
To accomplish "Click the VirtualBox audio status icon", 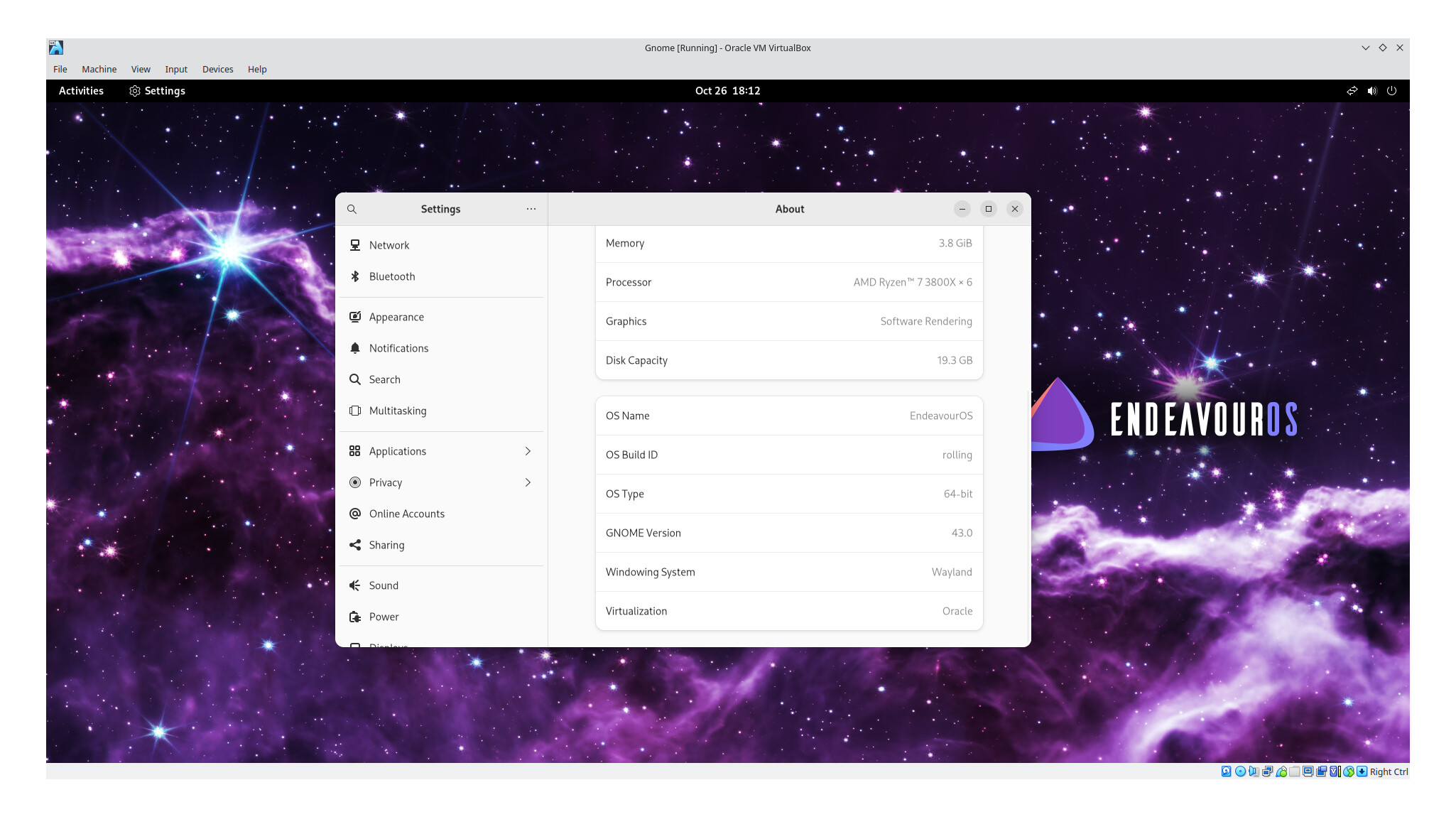I will tap(1254, 771).
